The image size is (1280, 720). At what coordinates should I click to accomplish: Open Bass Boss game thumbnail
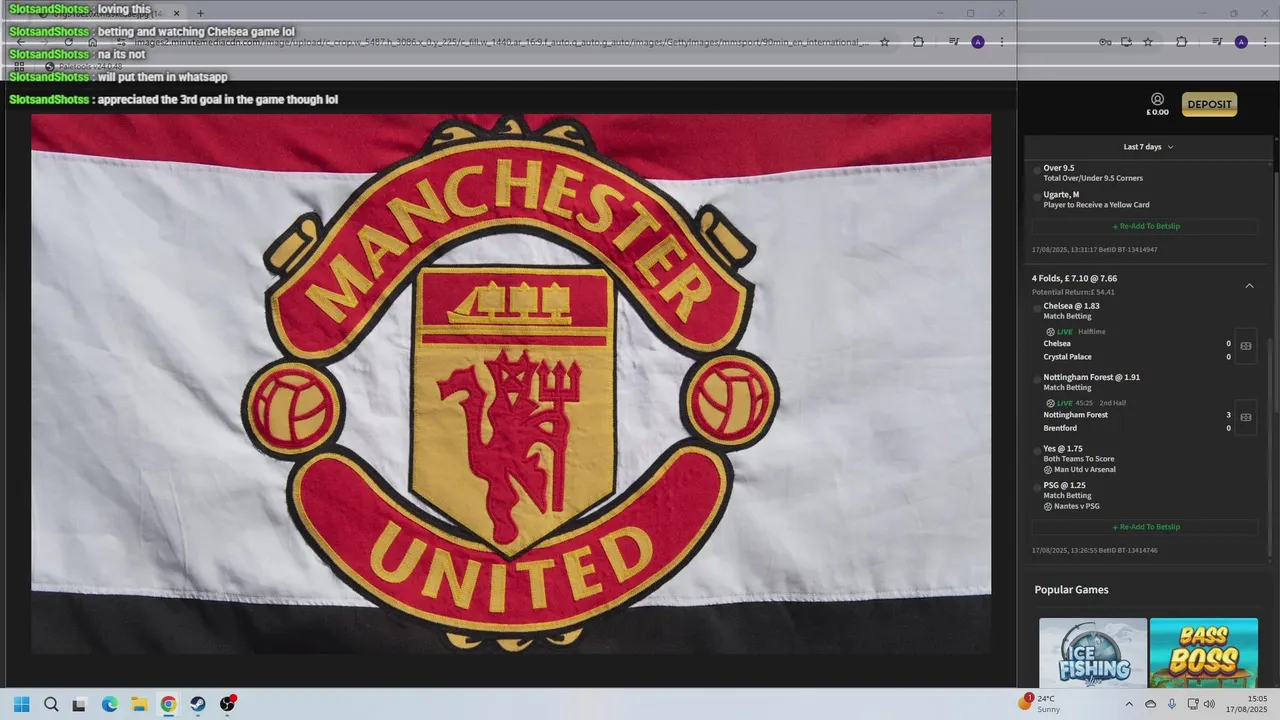pos(1204,652)
